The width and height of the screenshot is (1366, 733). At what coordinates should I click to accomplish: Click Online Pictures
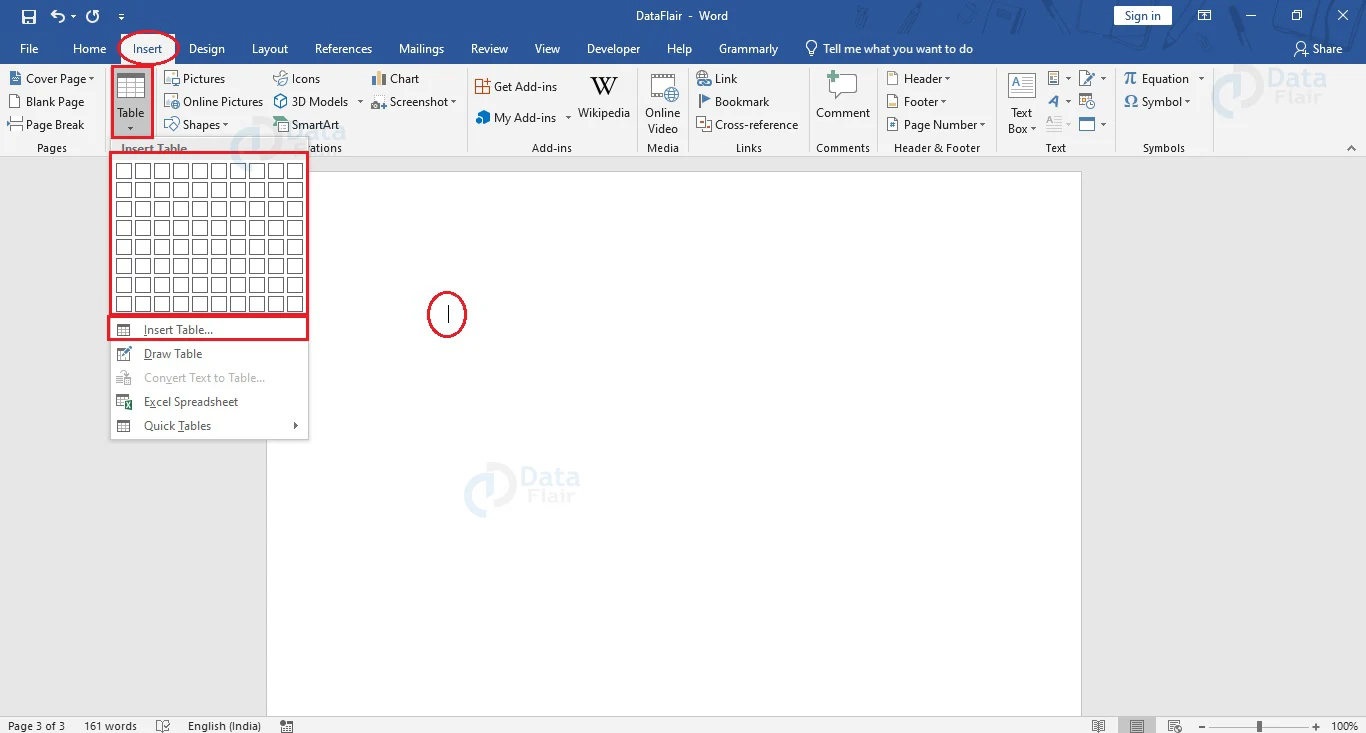pos(213,101)
